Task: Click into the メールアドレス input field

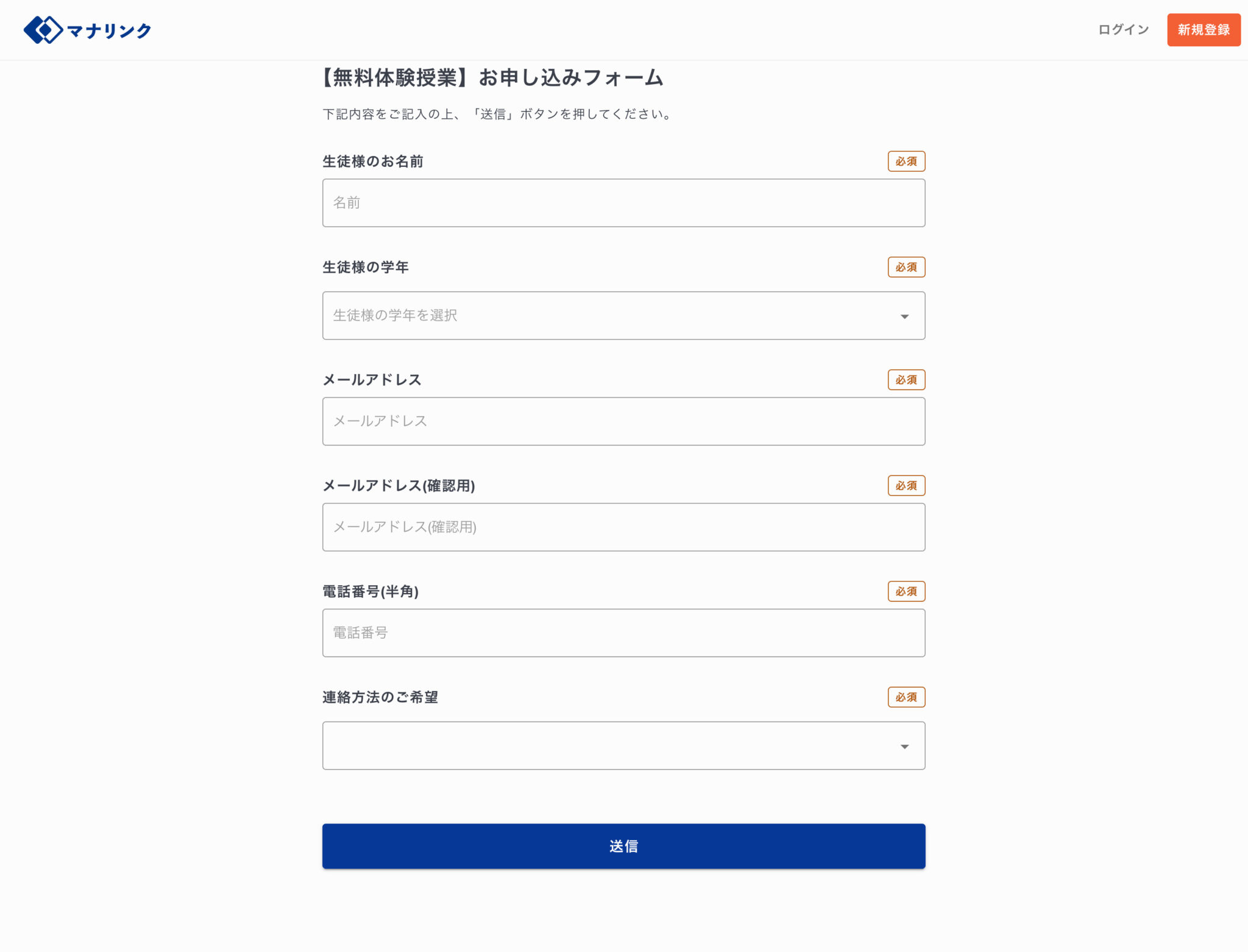Action: tap(623, 421)
